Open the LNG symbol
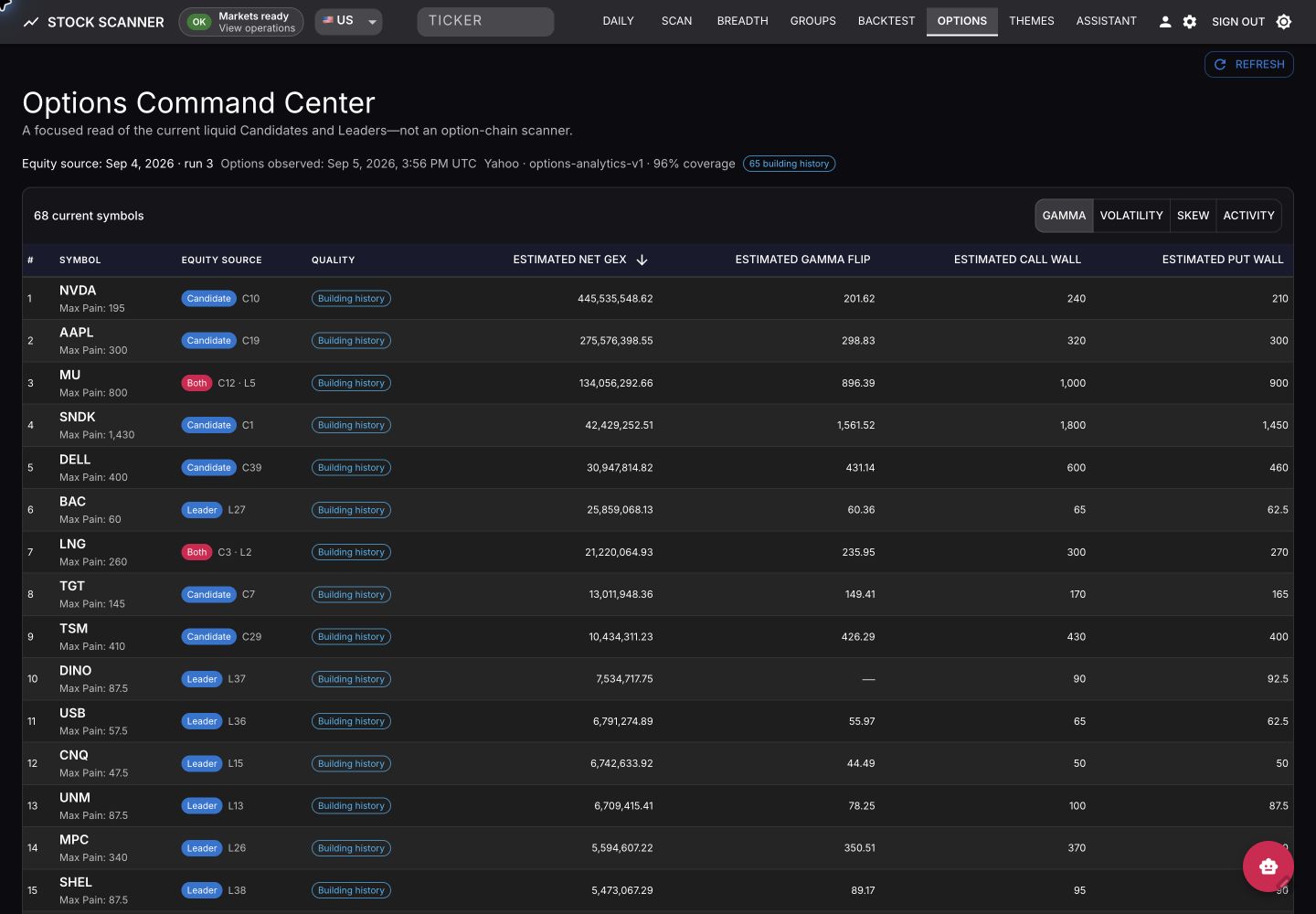 (x=73, y=544)
